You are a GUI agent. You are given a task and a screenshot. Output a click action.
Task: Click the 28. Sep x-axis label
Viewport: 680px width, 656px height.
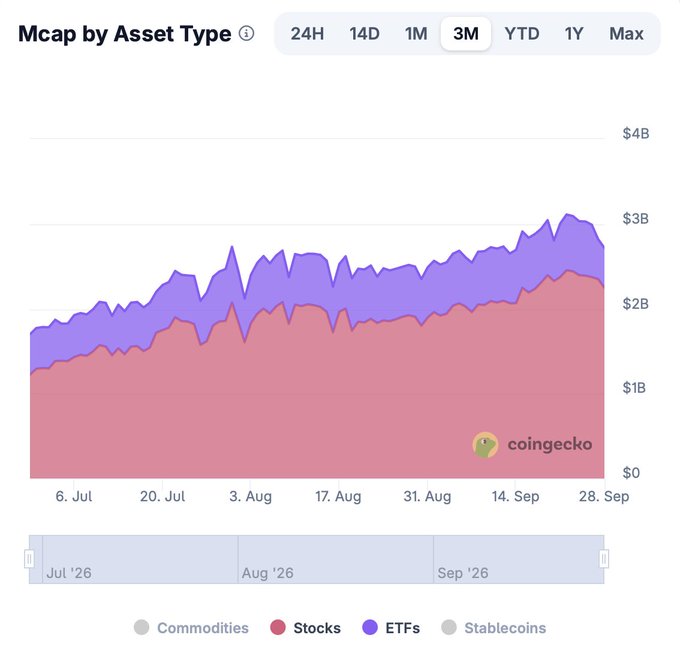tap(604, 496)
